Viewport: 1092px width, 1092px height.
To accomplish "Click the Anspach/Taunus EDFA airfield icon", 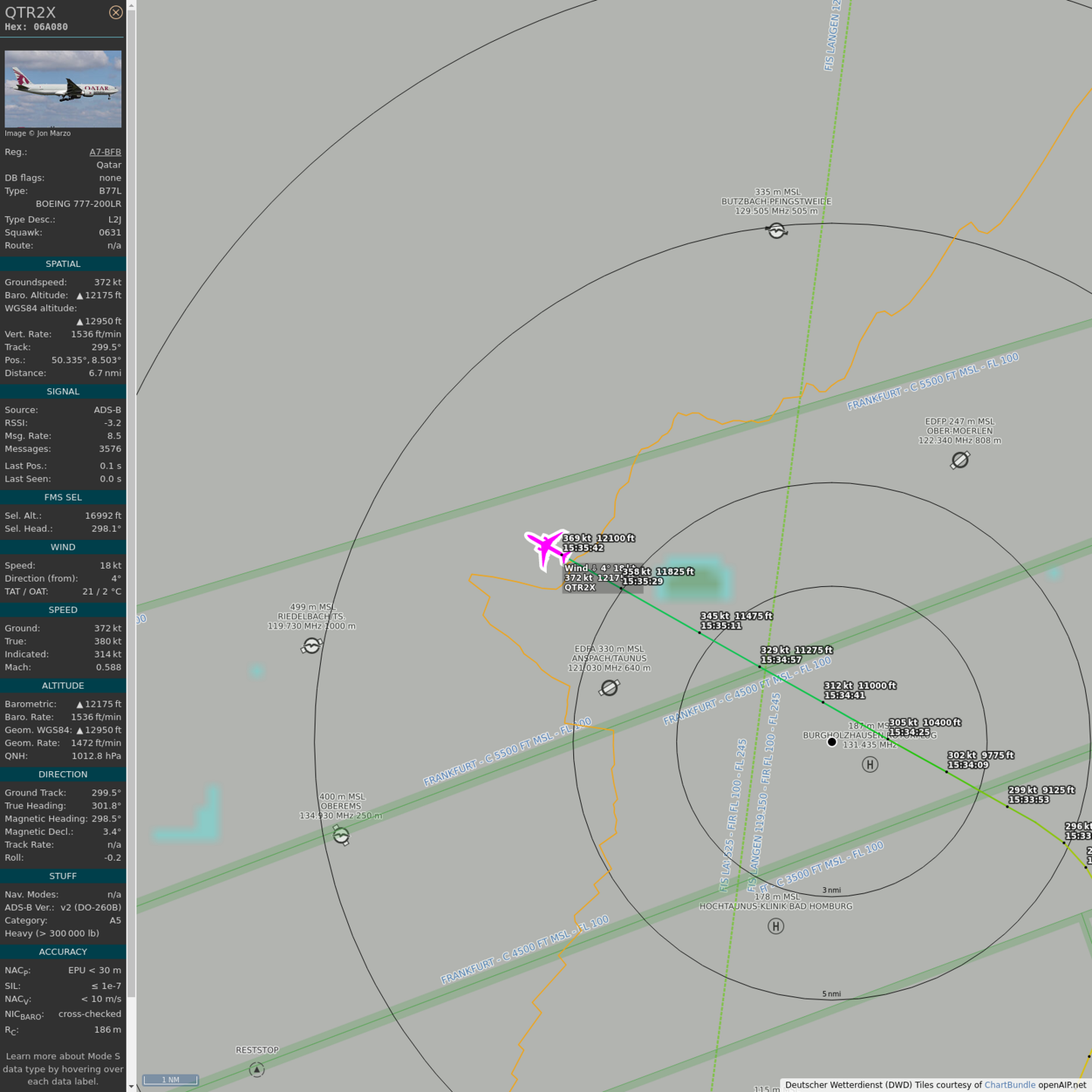I will [610, 688].
